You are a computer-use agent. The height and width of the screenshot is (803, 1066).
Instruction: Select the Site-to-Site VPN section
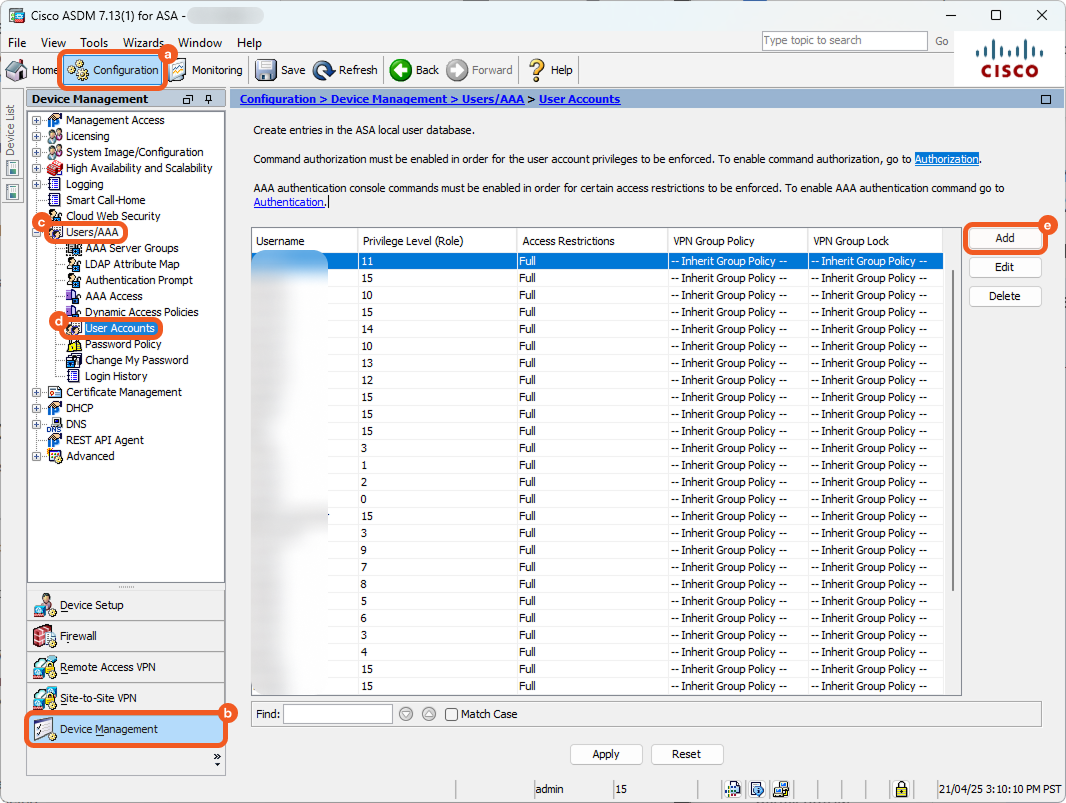tap(97, 698)
